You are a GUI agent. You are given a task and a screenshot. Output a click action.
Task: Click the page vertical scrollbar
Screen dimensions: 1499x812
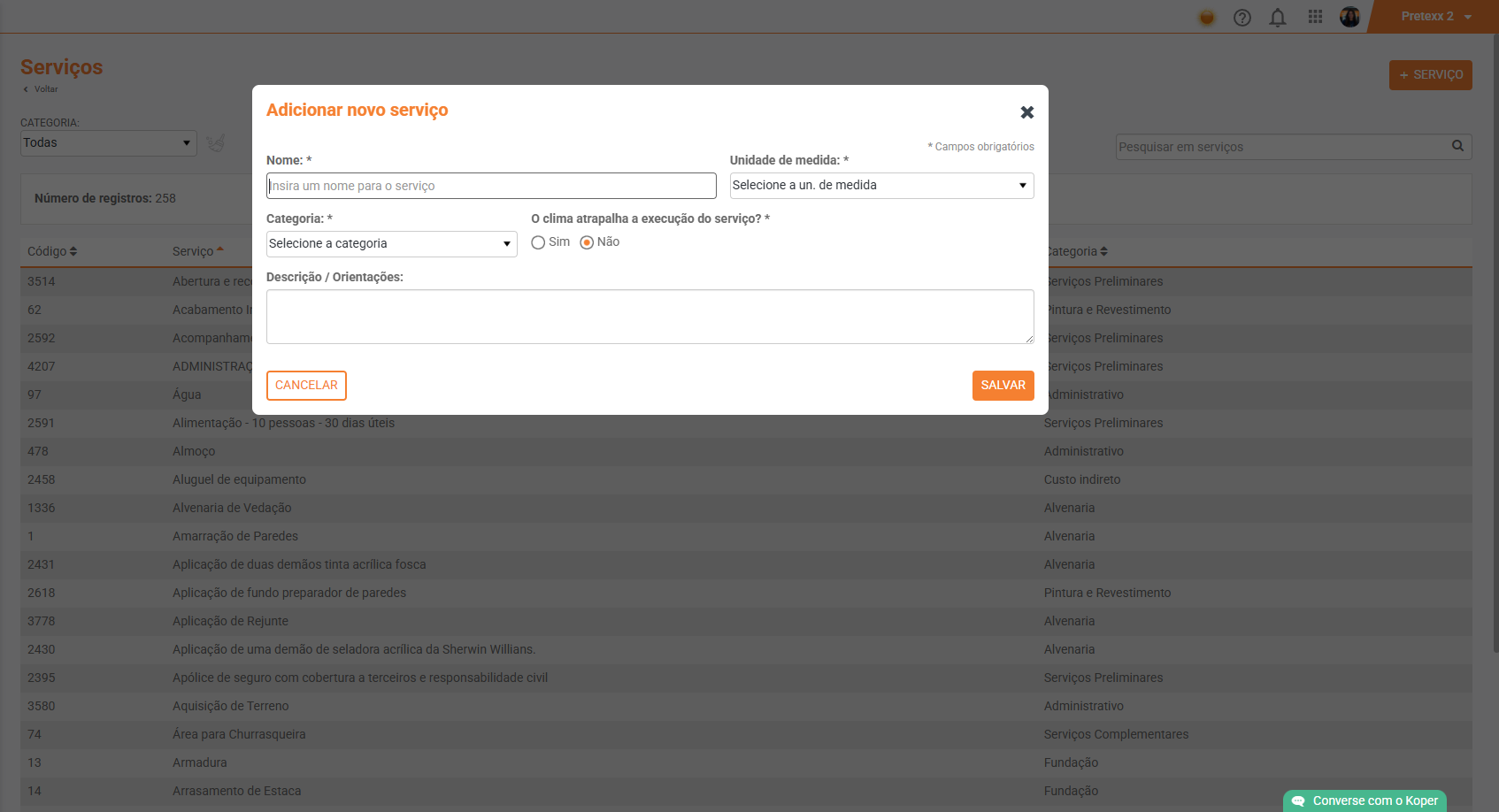[x=1495, y=345]
